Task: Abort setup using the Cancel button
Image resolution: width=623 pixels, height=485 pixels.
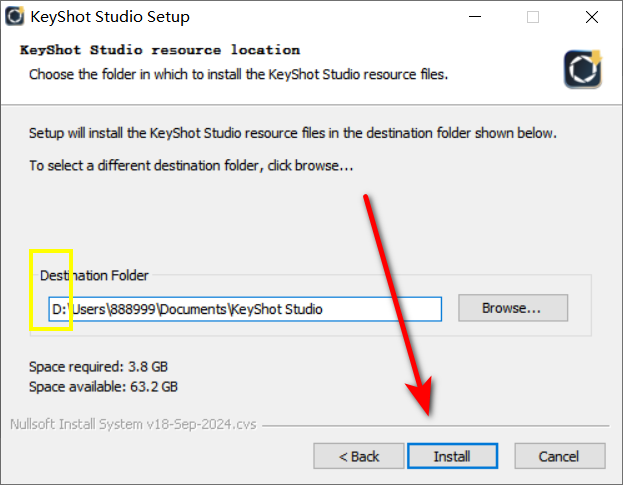Action: pos(560,456)
